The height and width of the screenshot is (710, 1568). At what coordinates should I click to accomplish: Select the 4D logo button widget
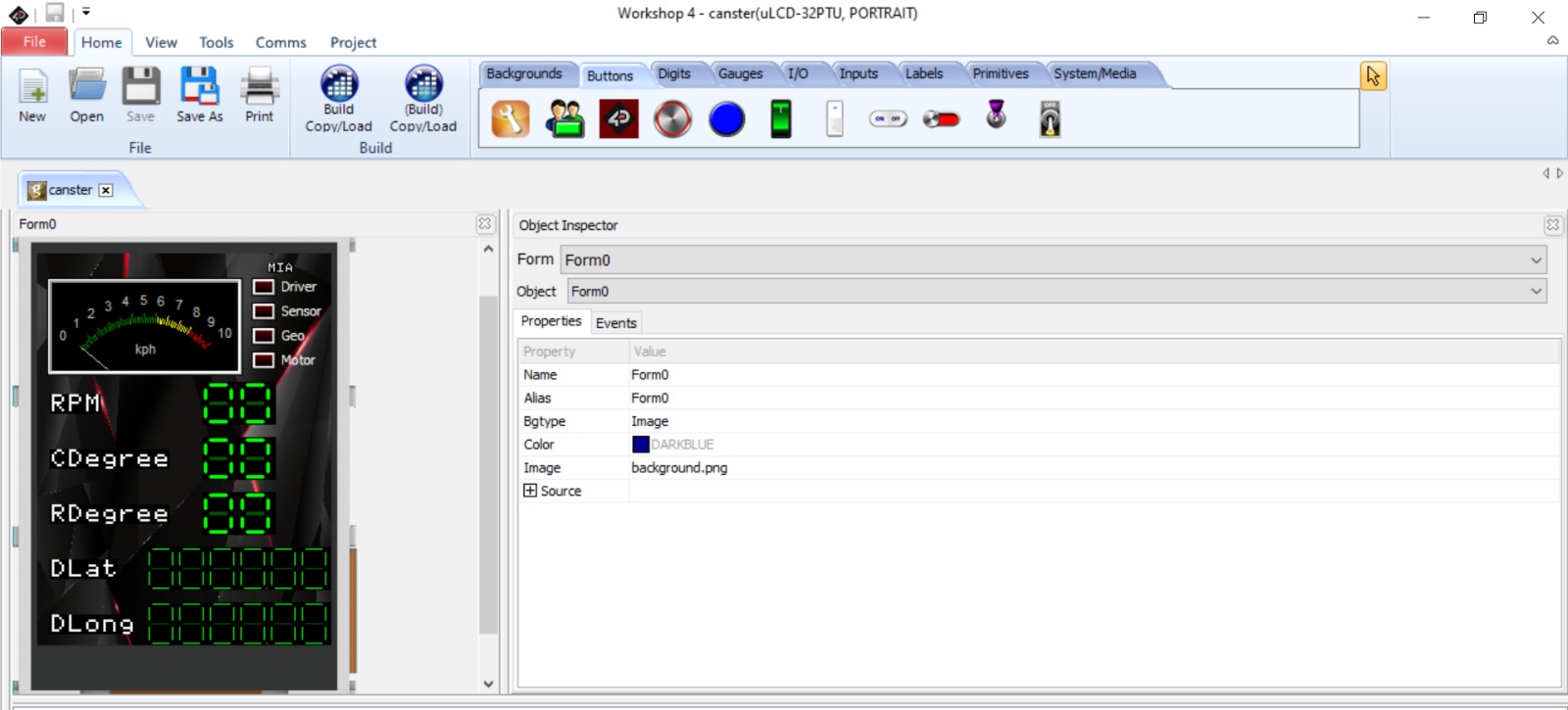(619, 119)
